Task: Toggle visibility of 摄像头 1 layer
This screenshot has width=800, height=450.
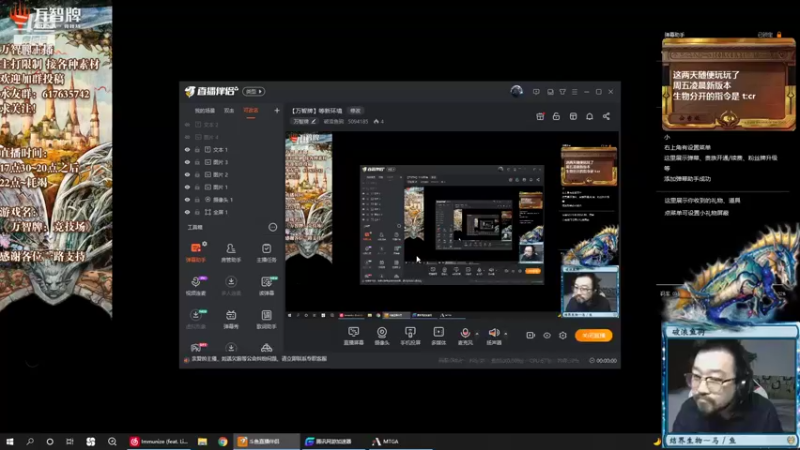Action: click(187, 199)
